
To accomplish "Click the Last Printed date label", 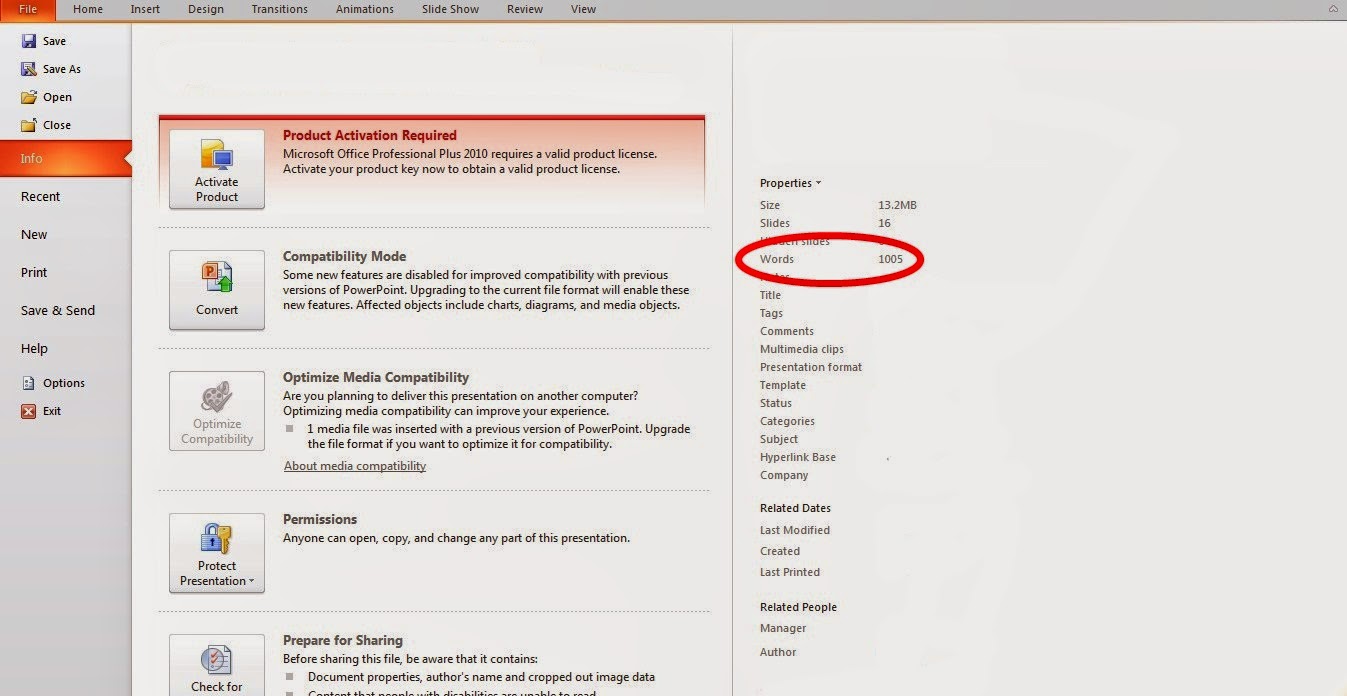I will pos(790,572).
